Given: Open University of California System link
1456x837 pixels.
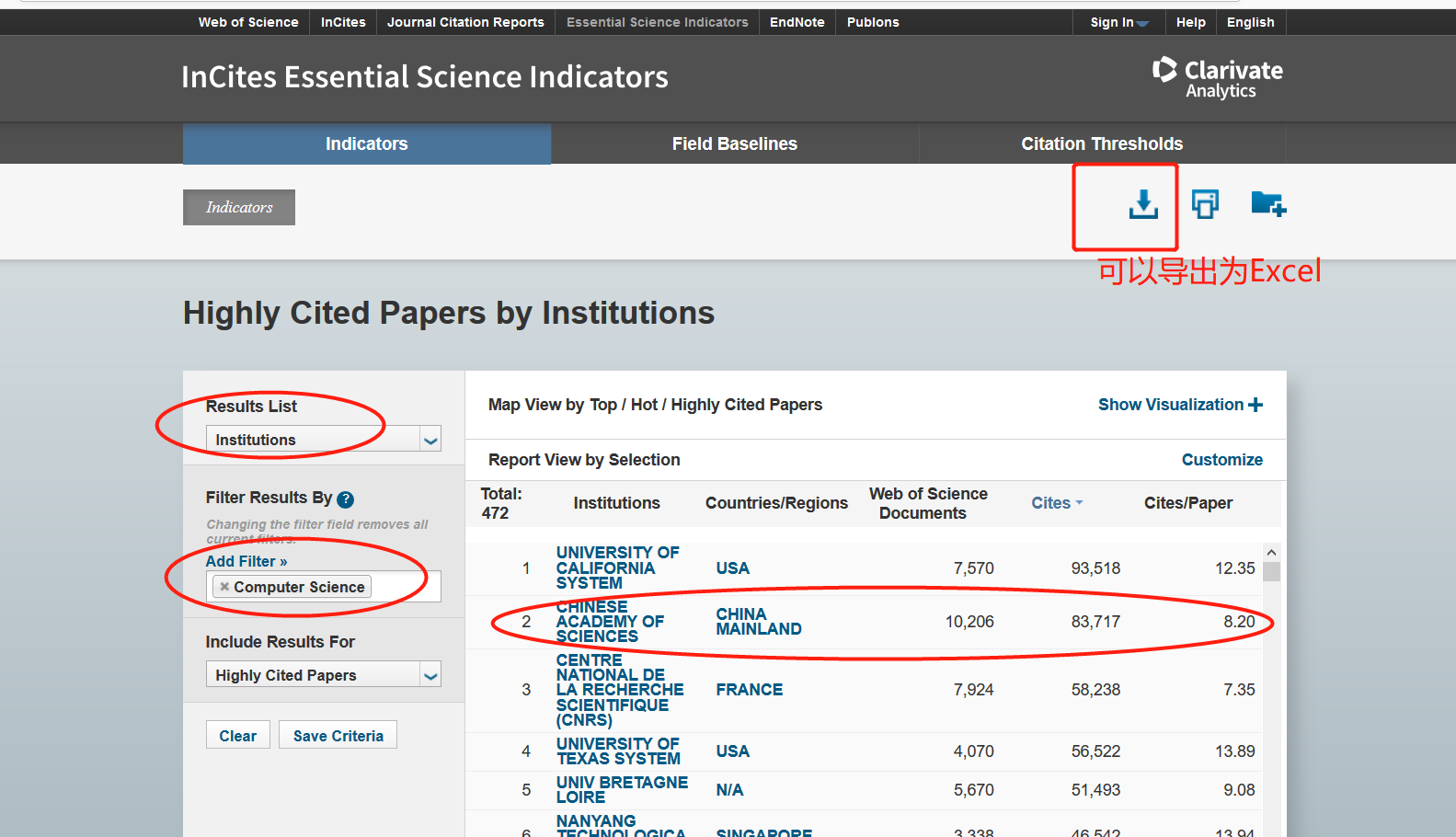Looking at the screenshot, I should [x=617, y=568].
